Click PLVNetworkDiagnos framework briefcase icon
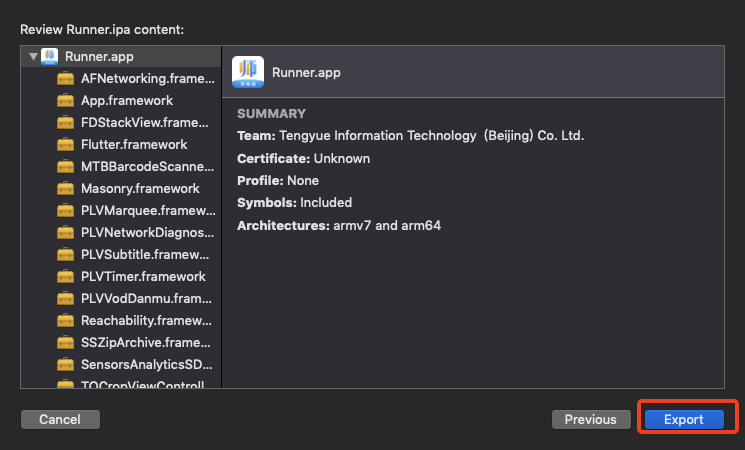Viewport: 745px width, 450px height. [x=65, y=232]
